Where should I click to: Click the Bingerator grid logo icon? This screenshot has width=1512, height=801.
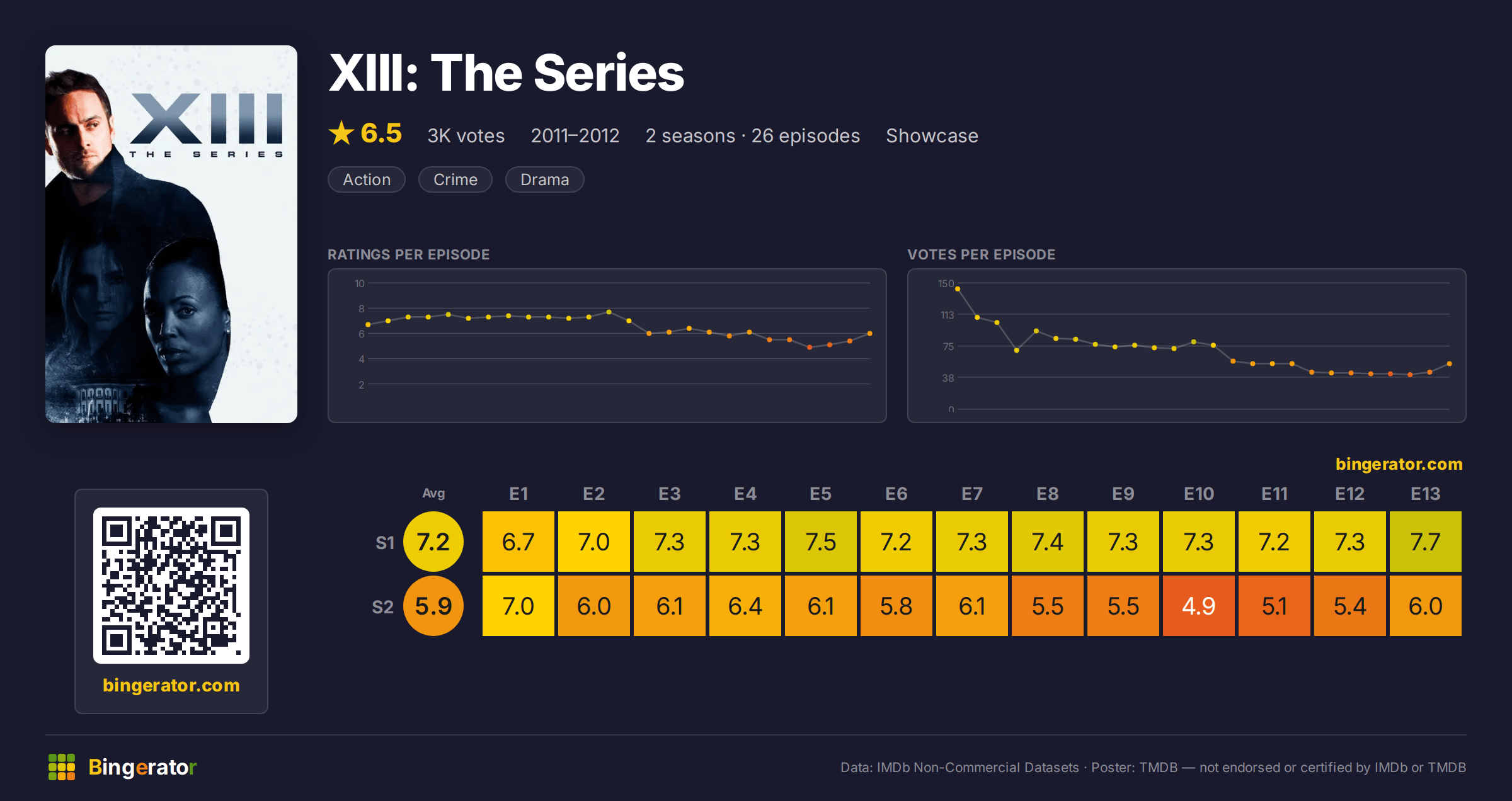[62, 767]
